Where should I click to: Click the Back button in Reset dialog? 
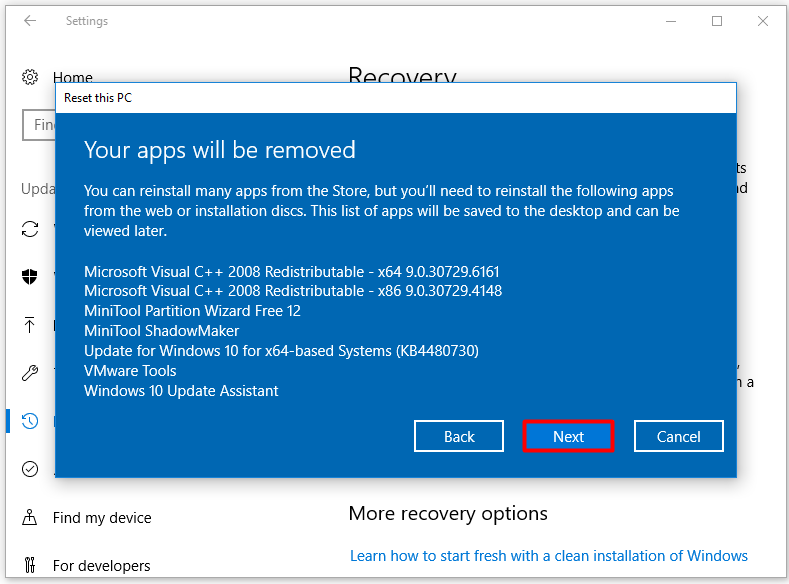(458, 436)
